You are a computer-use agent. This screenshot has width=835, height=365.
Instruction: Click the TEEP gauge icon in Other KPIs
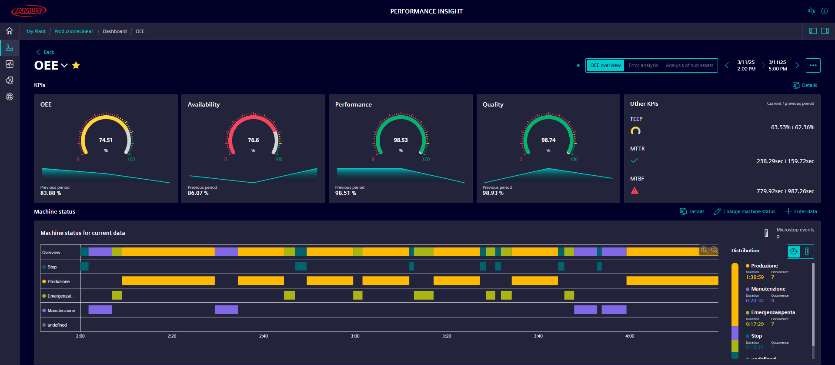click(635, 130)
